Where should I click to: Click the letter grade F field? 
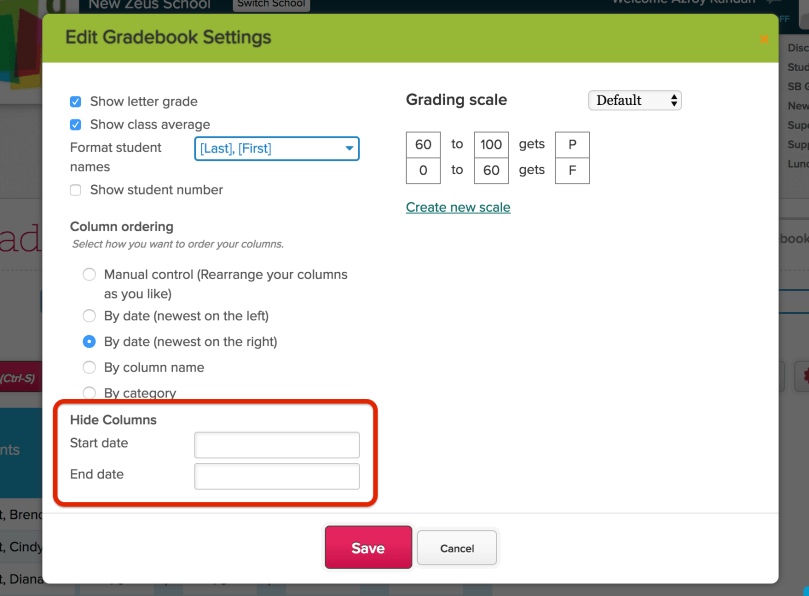click(x=572, y=170)
